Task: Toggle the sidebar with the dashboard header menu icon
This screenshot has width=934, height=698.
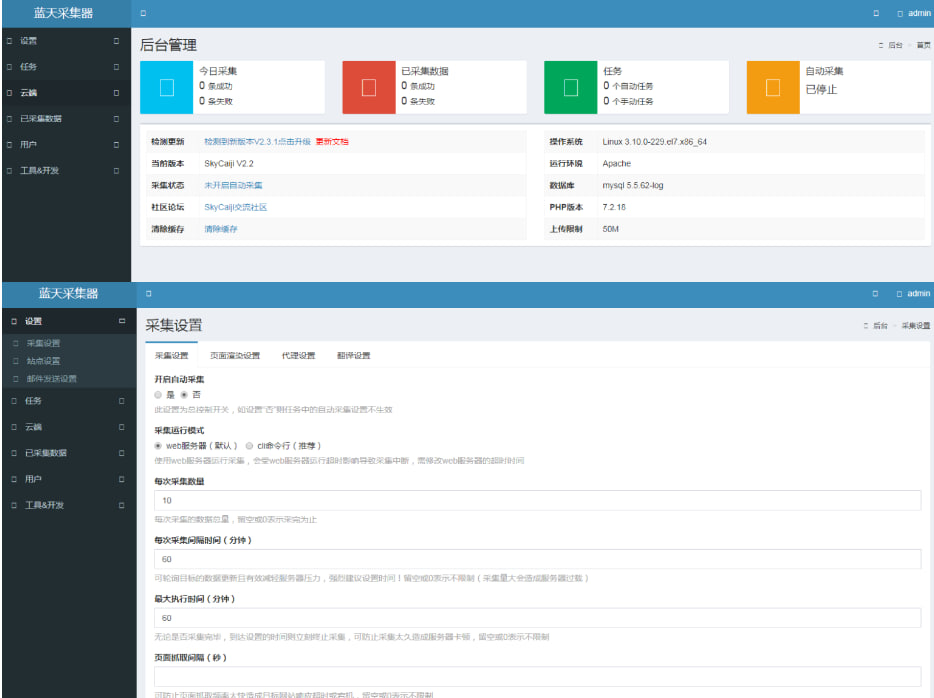Action: pos(143,13)
